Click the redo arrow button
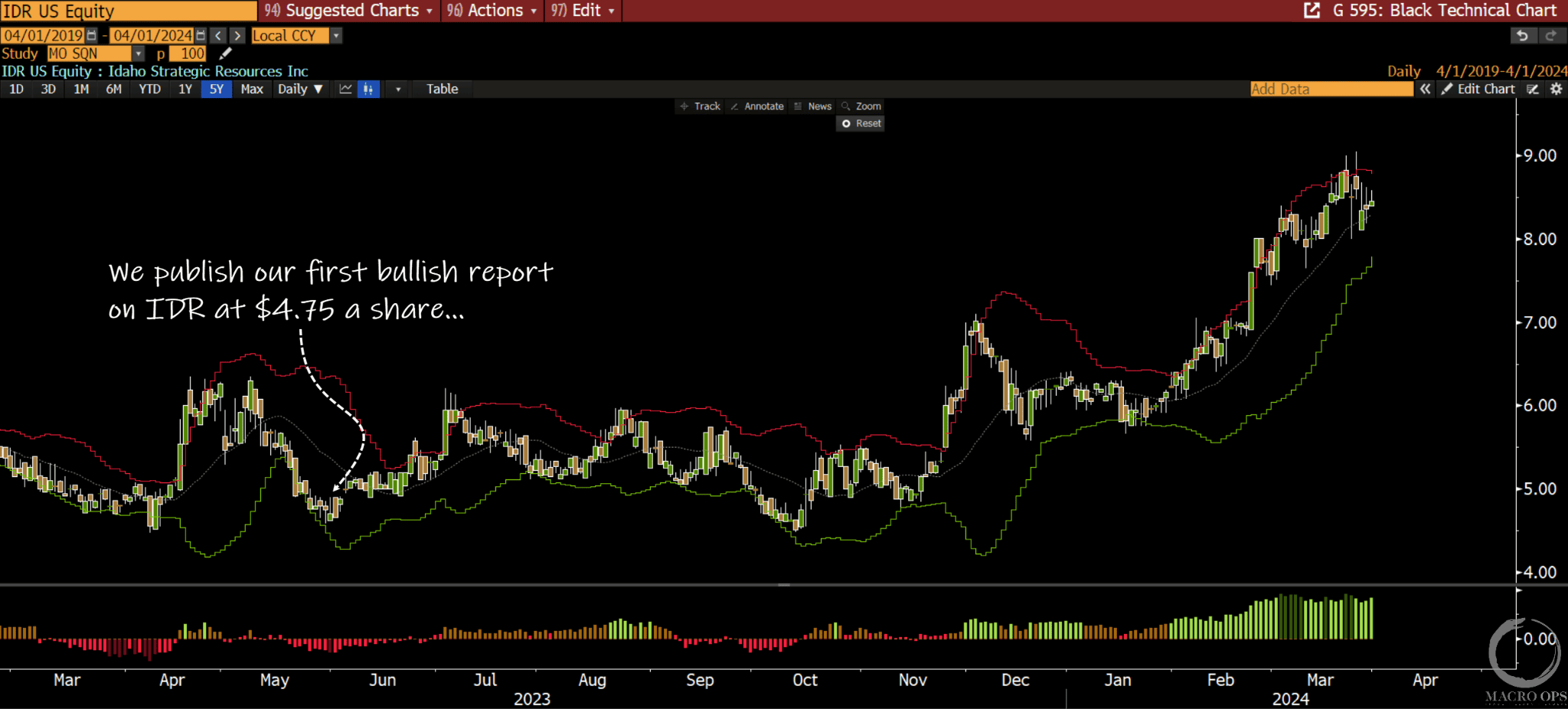 point(1550,35)
